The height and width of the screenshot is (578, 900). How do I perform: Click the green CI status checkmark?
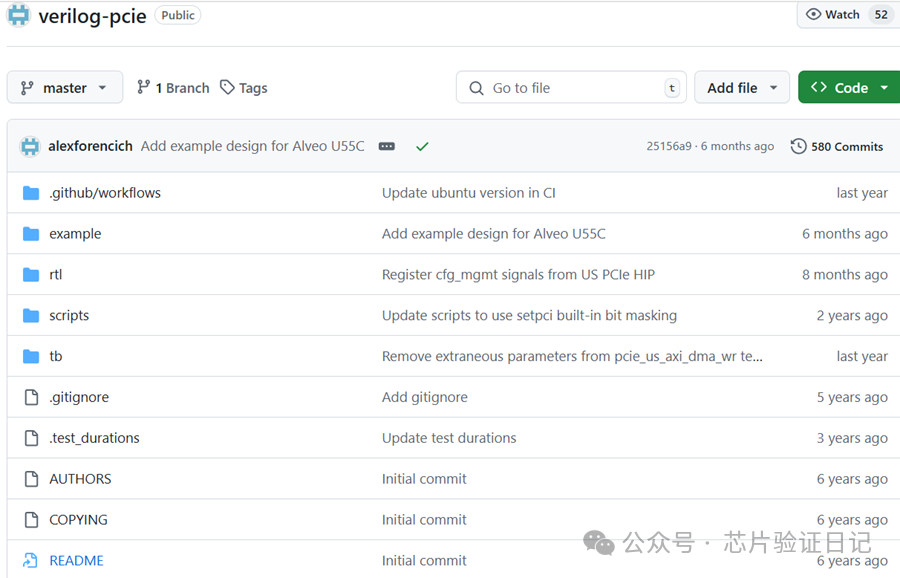pyautogui.click(x=422, y=146)
